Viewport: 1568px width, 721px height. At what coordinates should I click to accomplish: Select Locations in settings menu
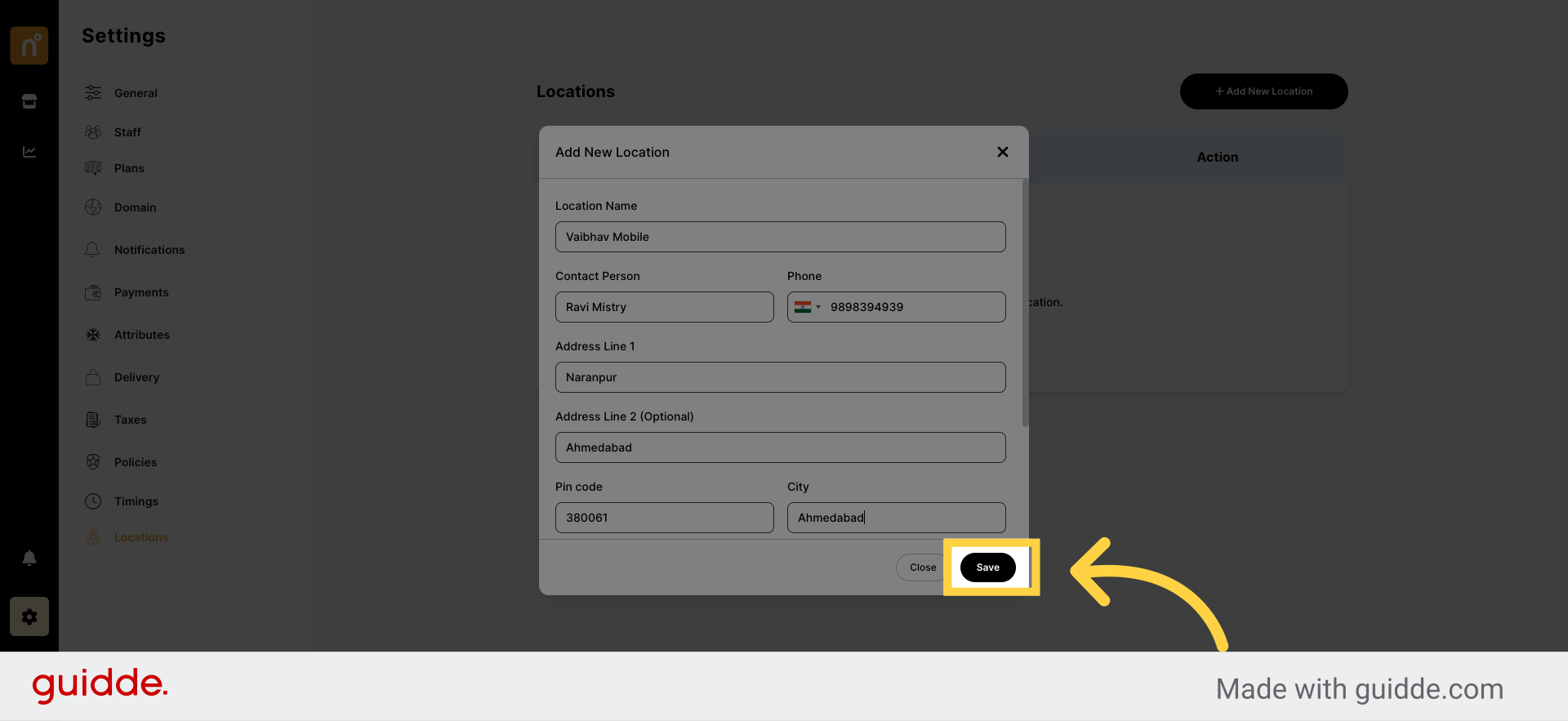pyautogui.click(x=141, y=537)
